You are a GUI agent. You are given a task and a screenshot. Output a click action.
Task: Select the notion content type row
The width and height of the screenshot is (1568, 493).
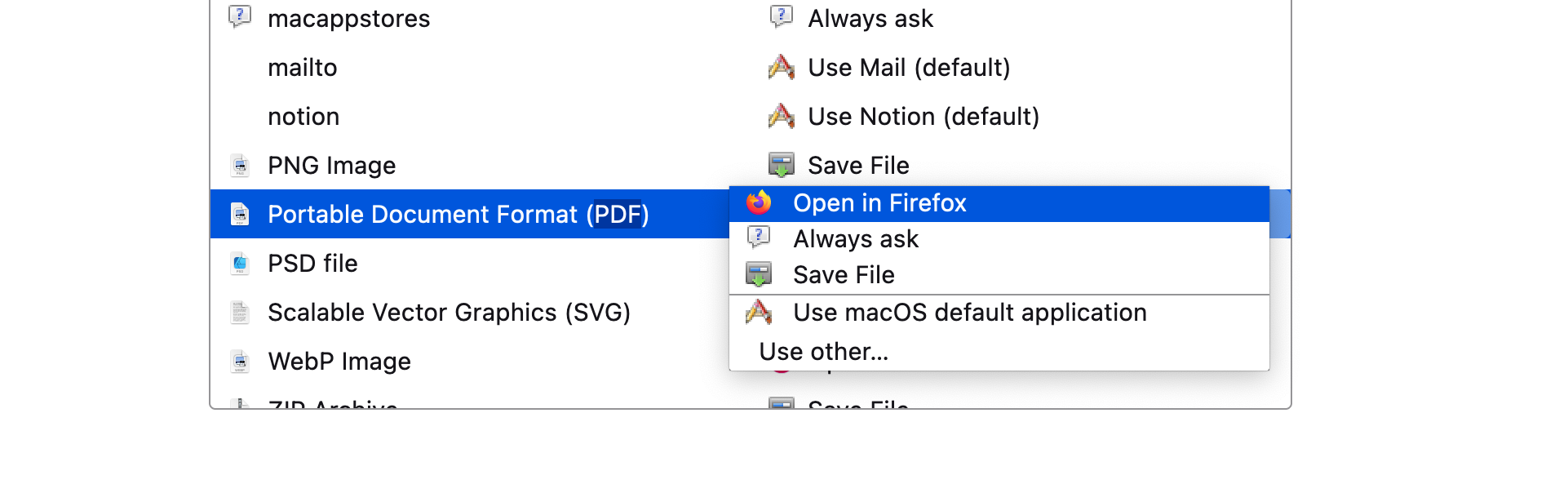point(303,117)
